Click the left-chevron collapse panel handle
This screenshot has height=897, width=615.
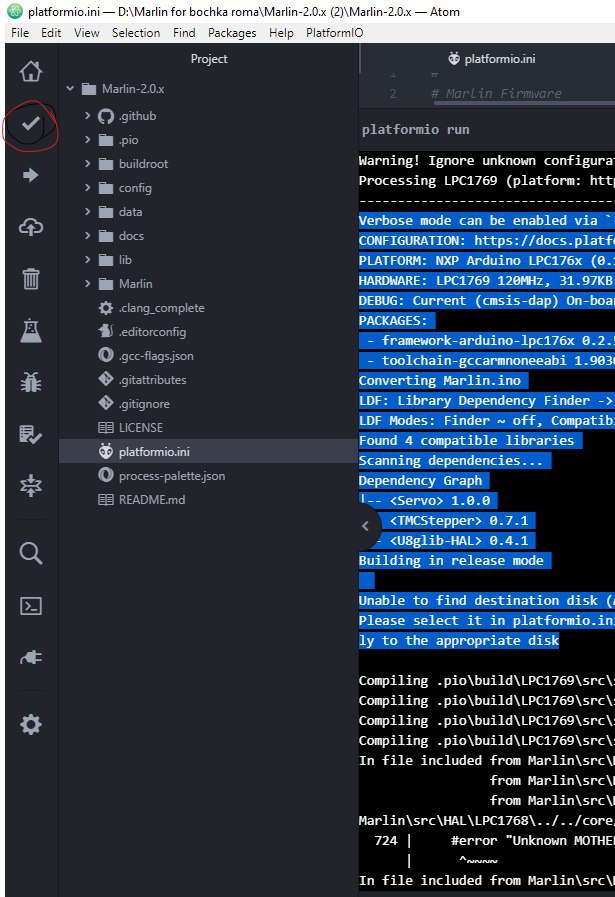(366, 526)
